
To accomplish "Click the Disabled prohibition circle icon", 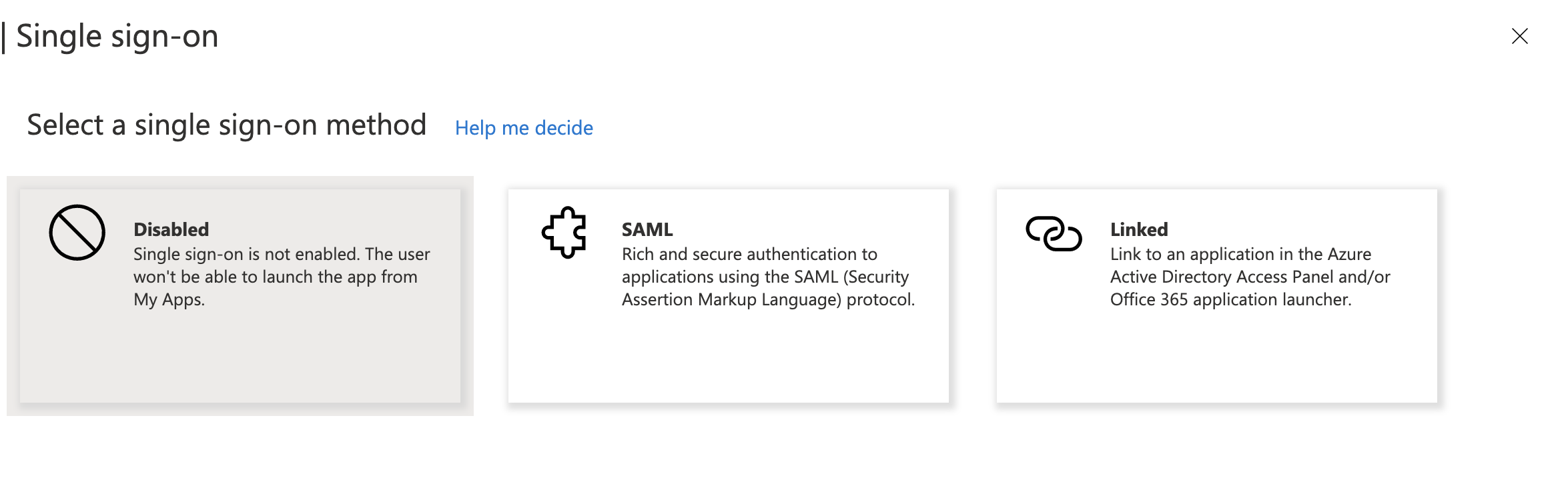I will click(x=77, y=232).
